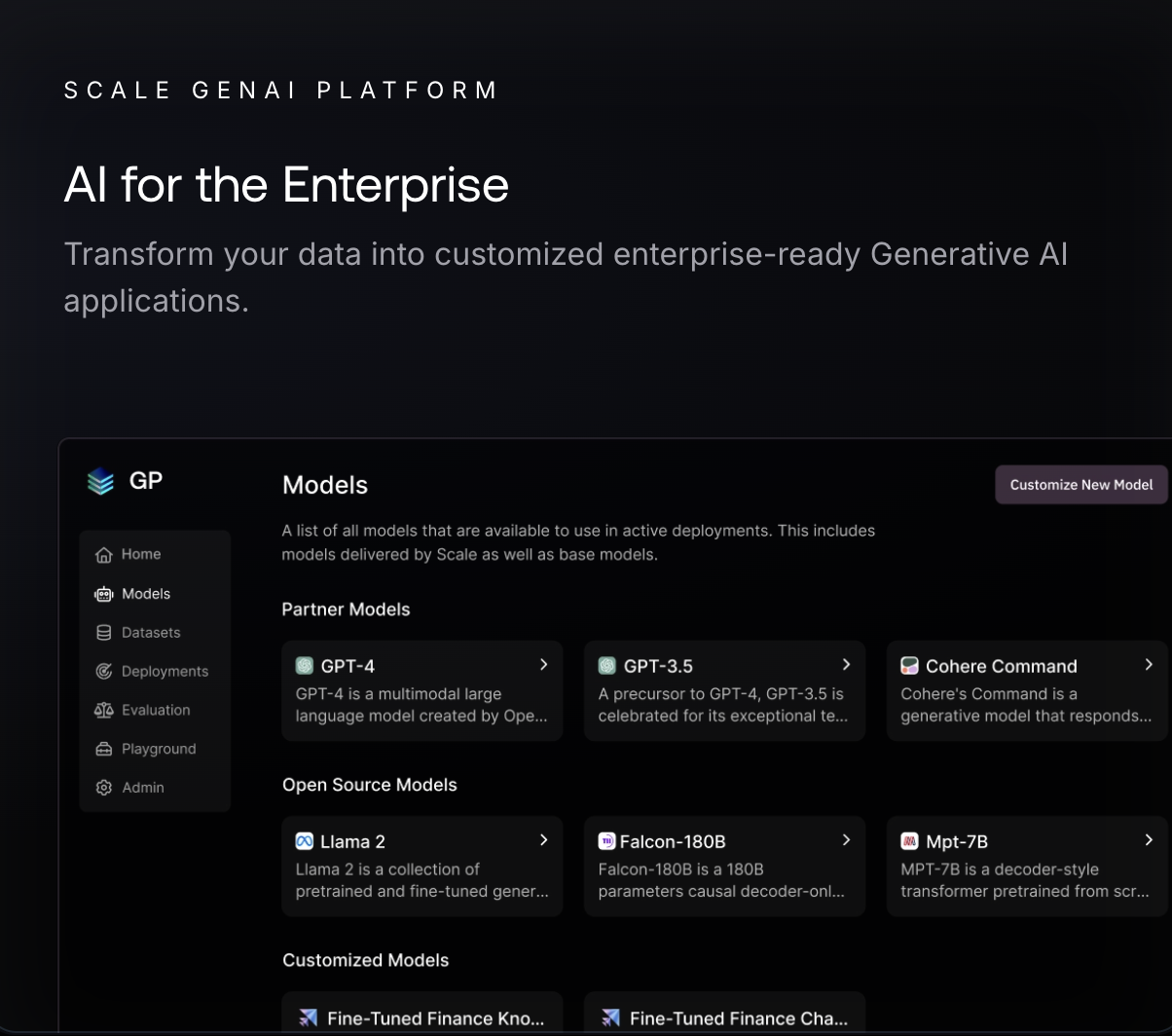This screenshot has height=1036, width=1172.
Task: Click GPT-4 description 'multimodal large language model'
Action: 421,705
